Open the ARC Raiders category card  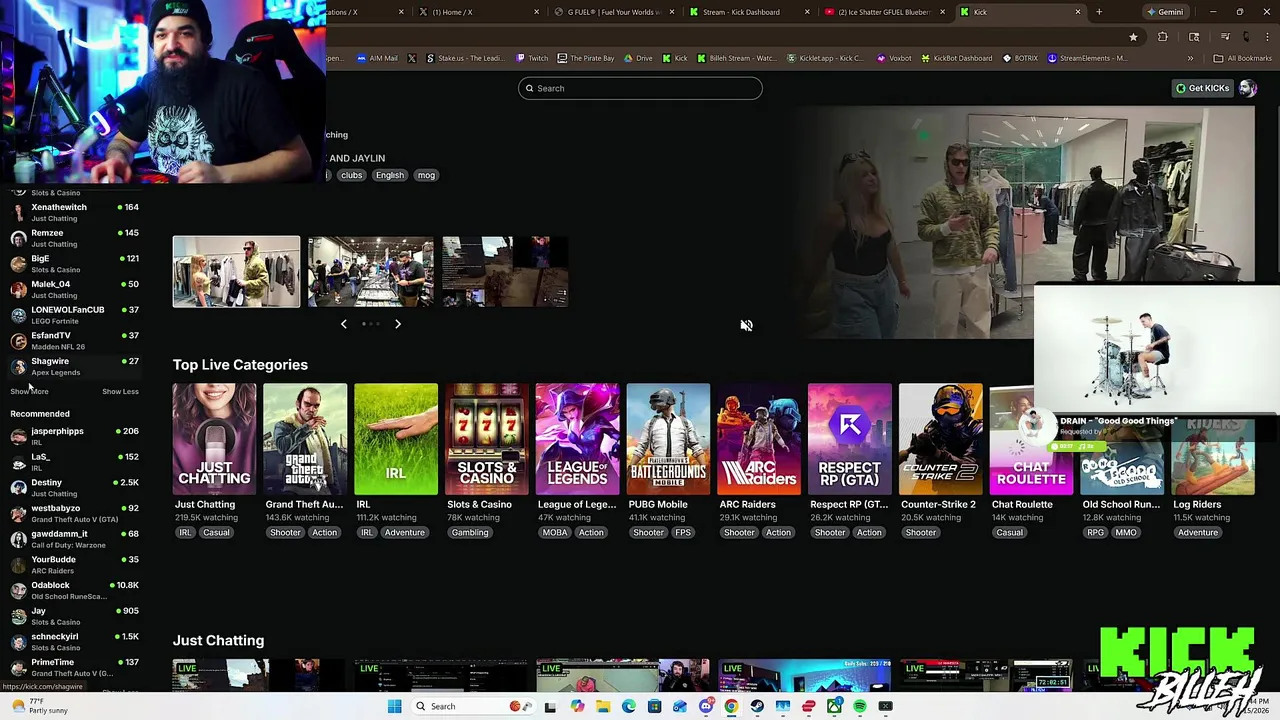click(x=759, y=439)
